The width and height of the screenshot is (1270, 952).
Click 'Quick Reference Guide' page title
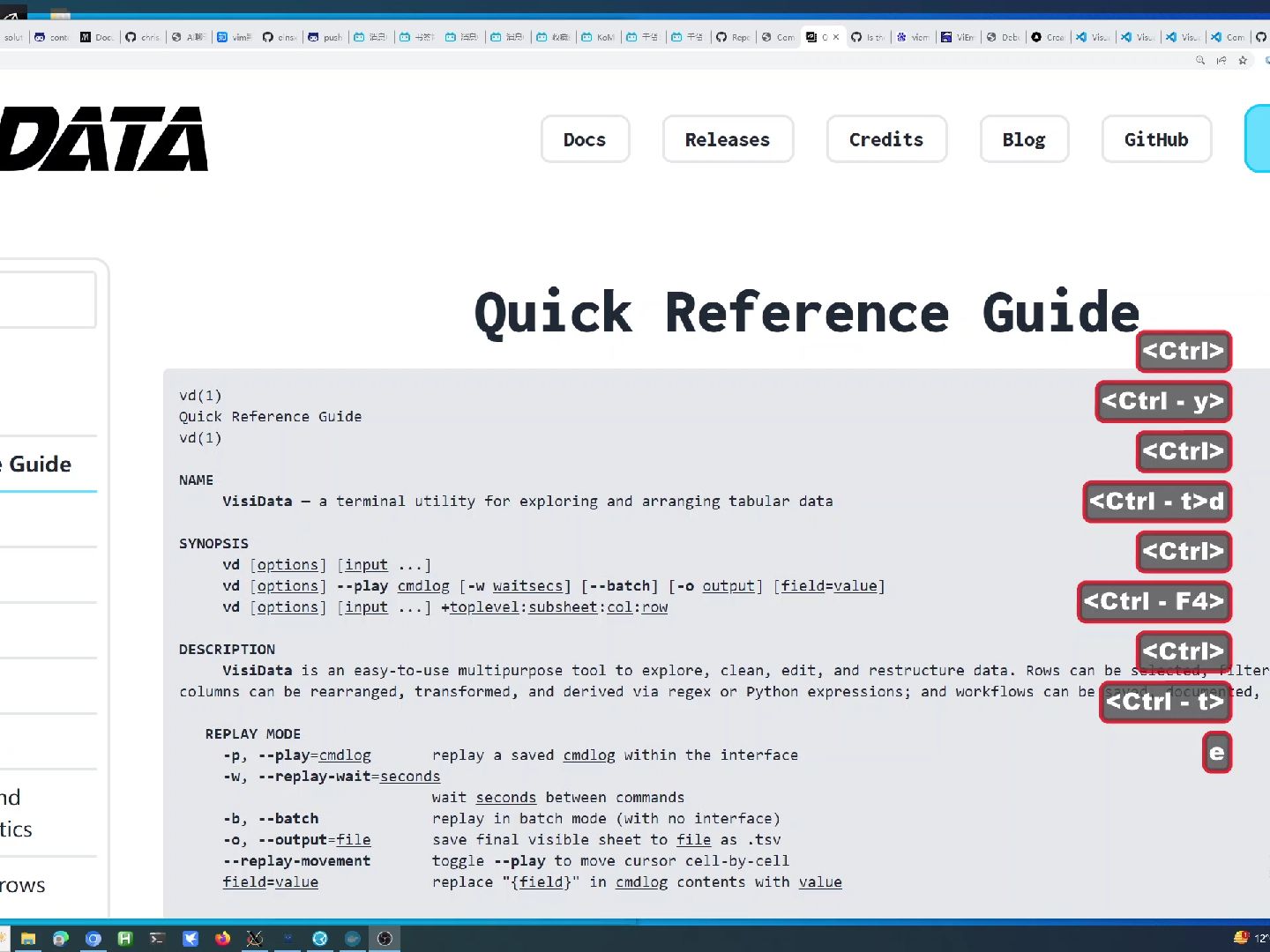tap(807, 313)
